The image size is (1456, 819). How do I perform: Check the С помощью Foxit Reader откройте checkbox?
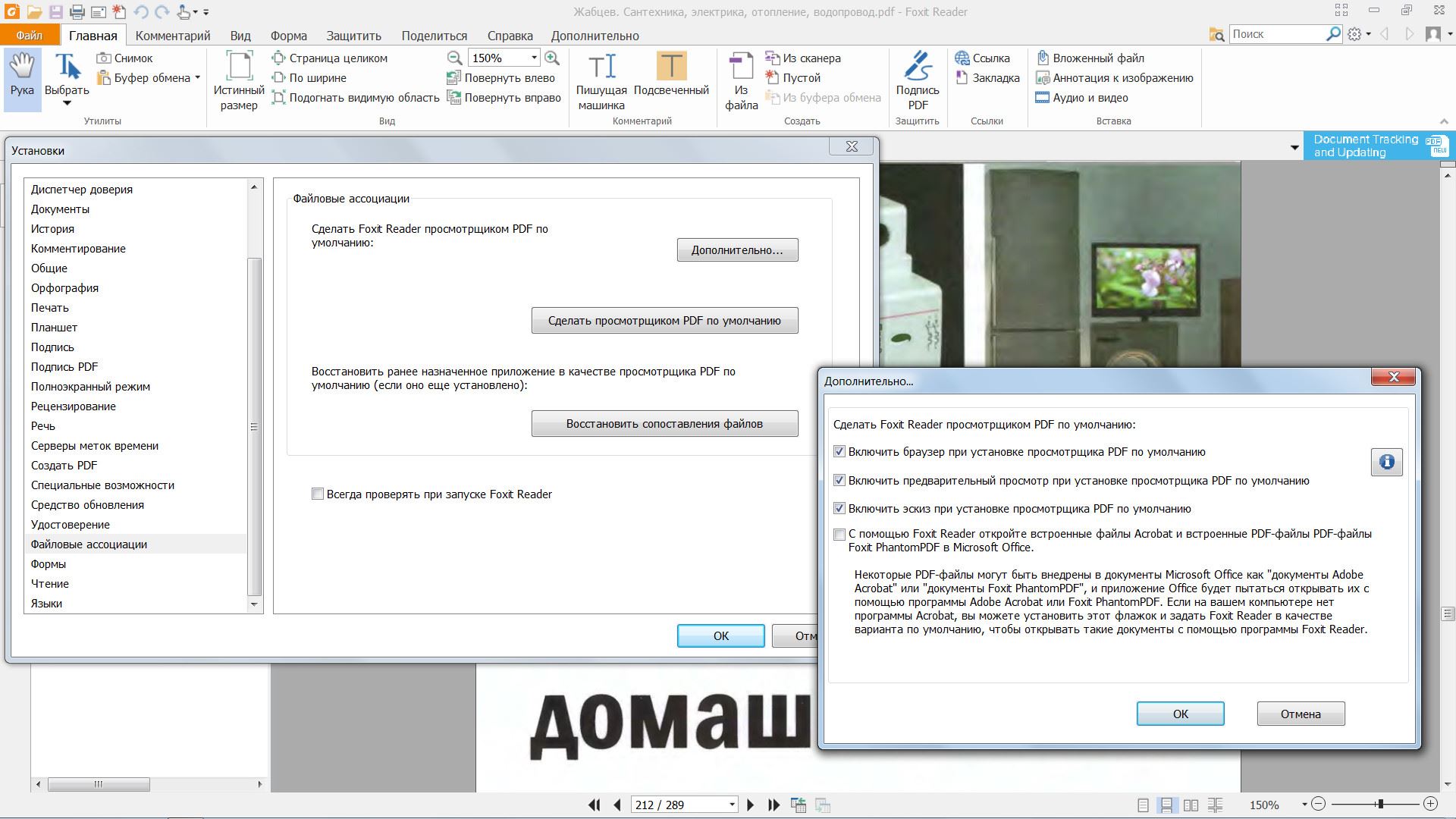pyautogui.click(x=839, y=534)
